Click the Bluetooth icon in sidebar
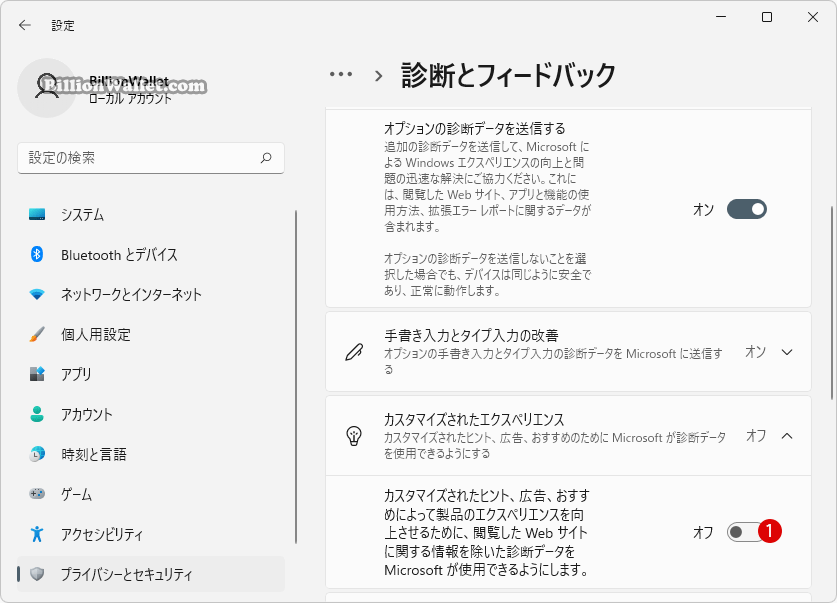The height and width of the screenshot is (603, 837). tap(37, 255)
